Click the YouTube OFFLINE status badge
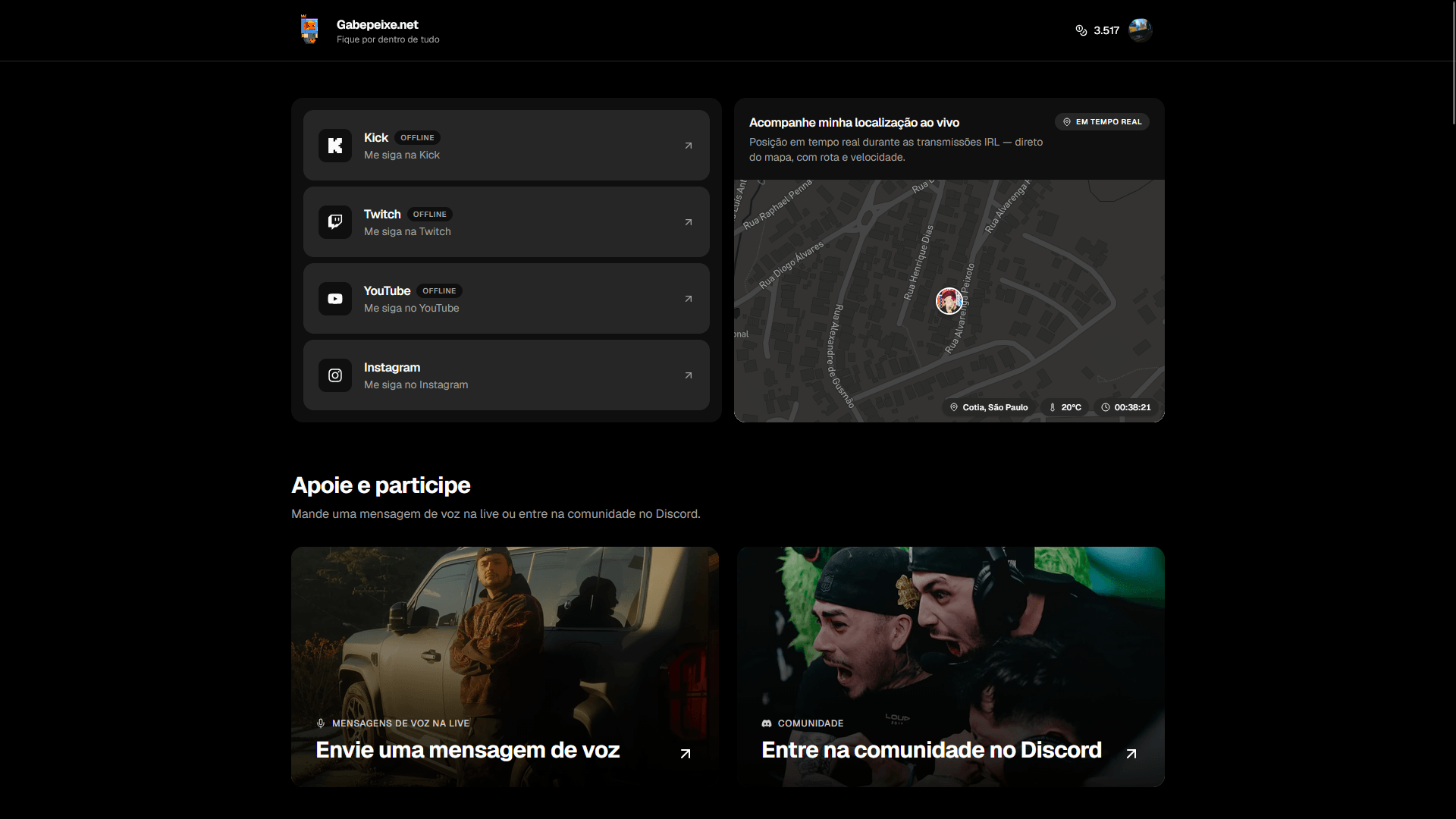1456x819 pixels. pos(439,291)
